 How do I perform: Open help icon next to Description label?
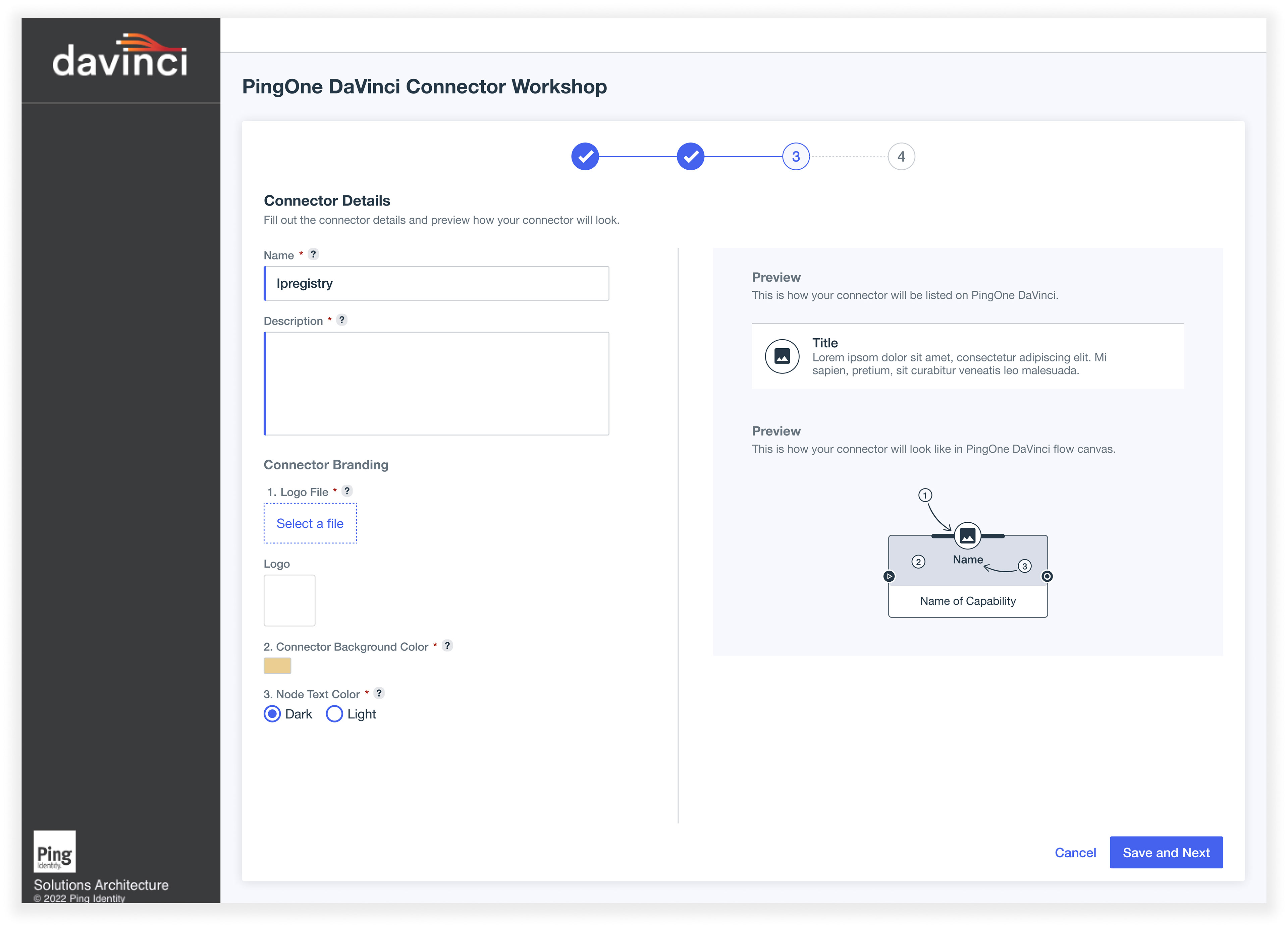(x=342, y=320)
